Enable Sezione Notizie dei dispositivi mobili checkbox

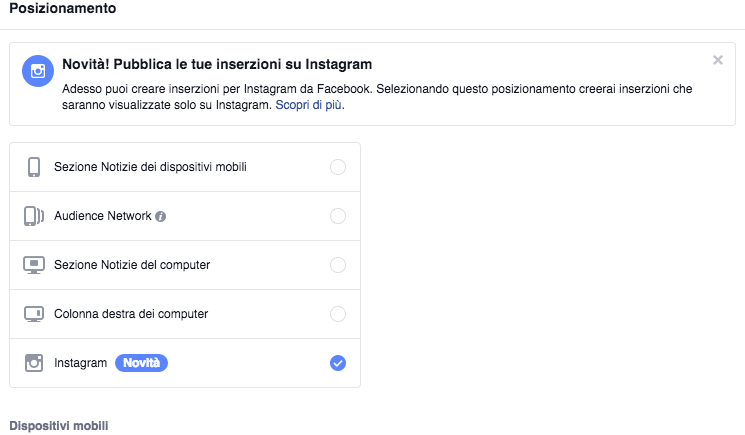338,167
